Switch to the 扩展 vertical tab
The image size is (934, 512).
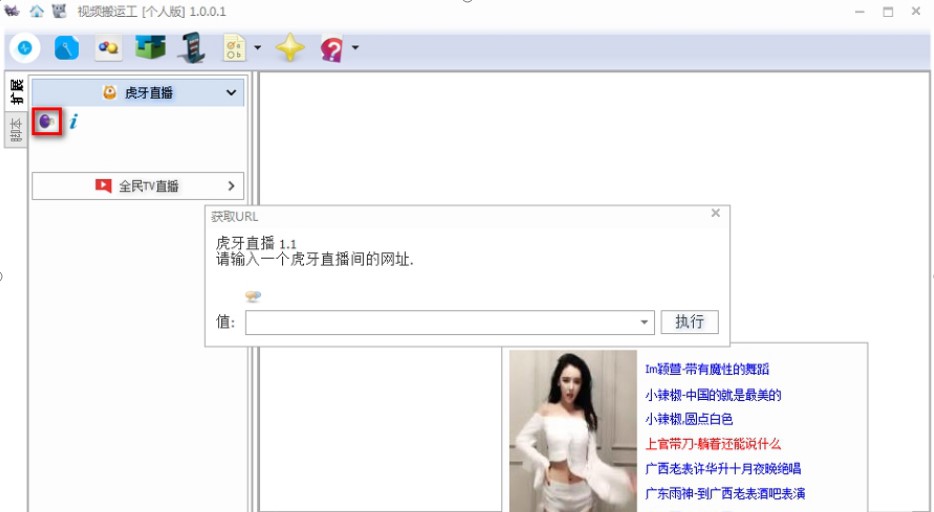[x=15, y=92]
